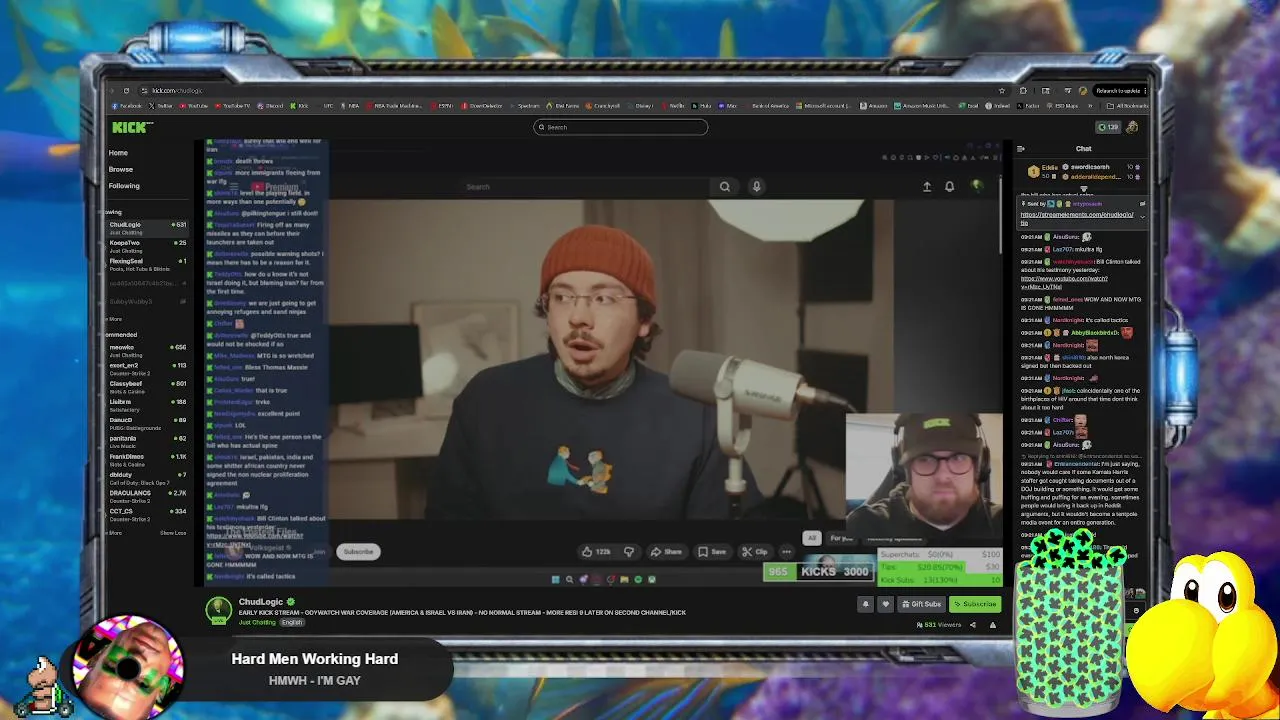Click the Just Chatting category link

[257, 622]
